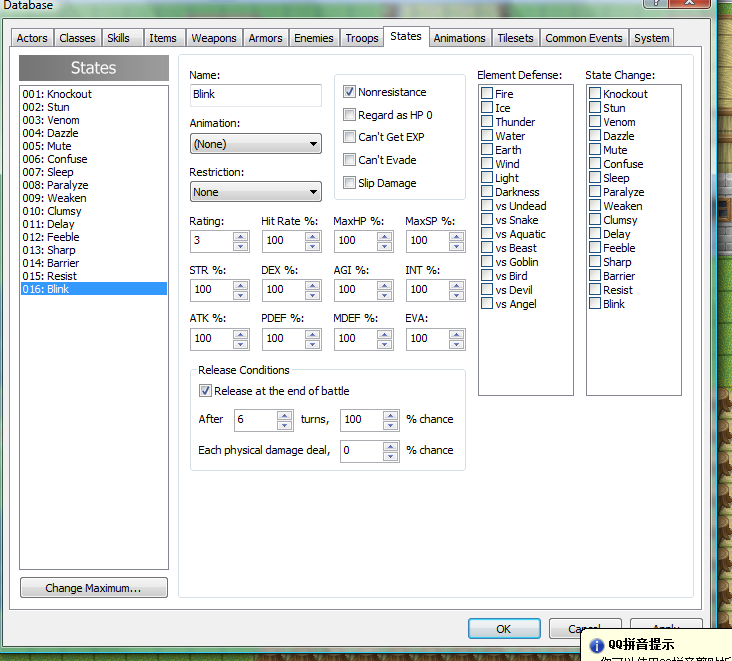Increase the DEX % value
This screenshot has width=732, height=661.
(x=312, y=285)
